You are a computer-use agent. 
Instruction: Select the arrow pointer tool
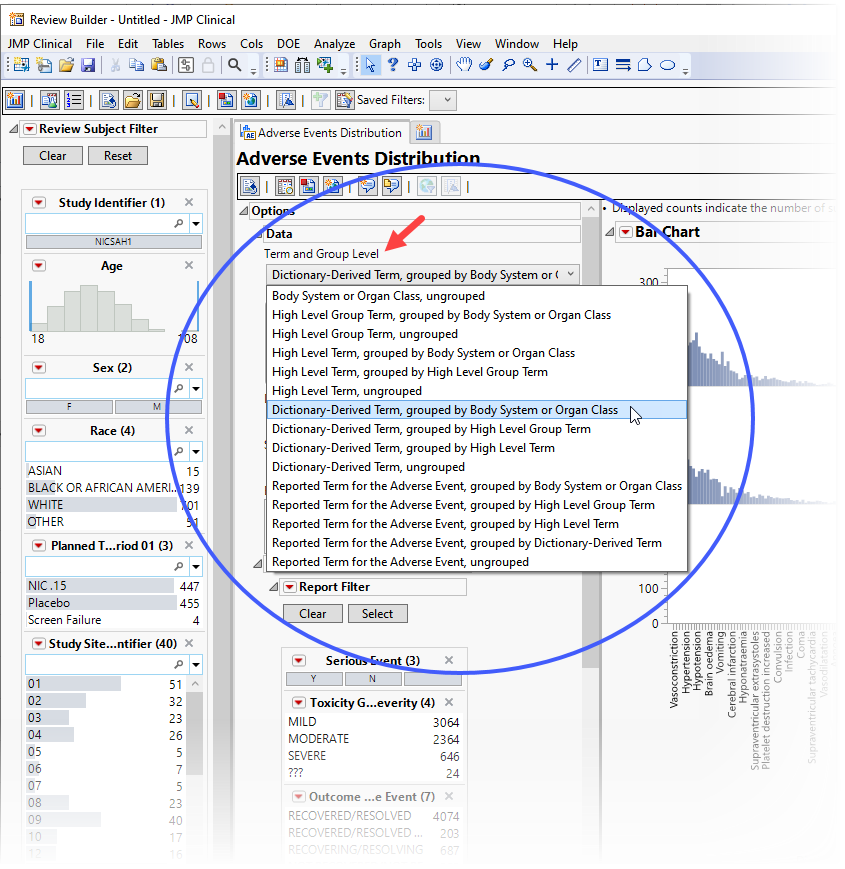pos(371,65)
